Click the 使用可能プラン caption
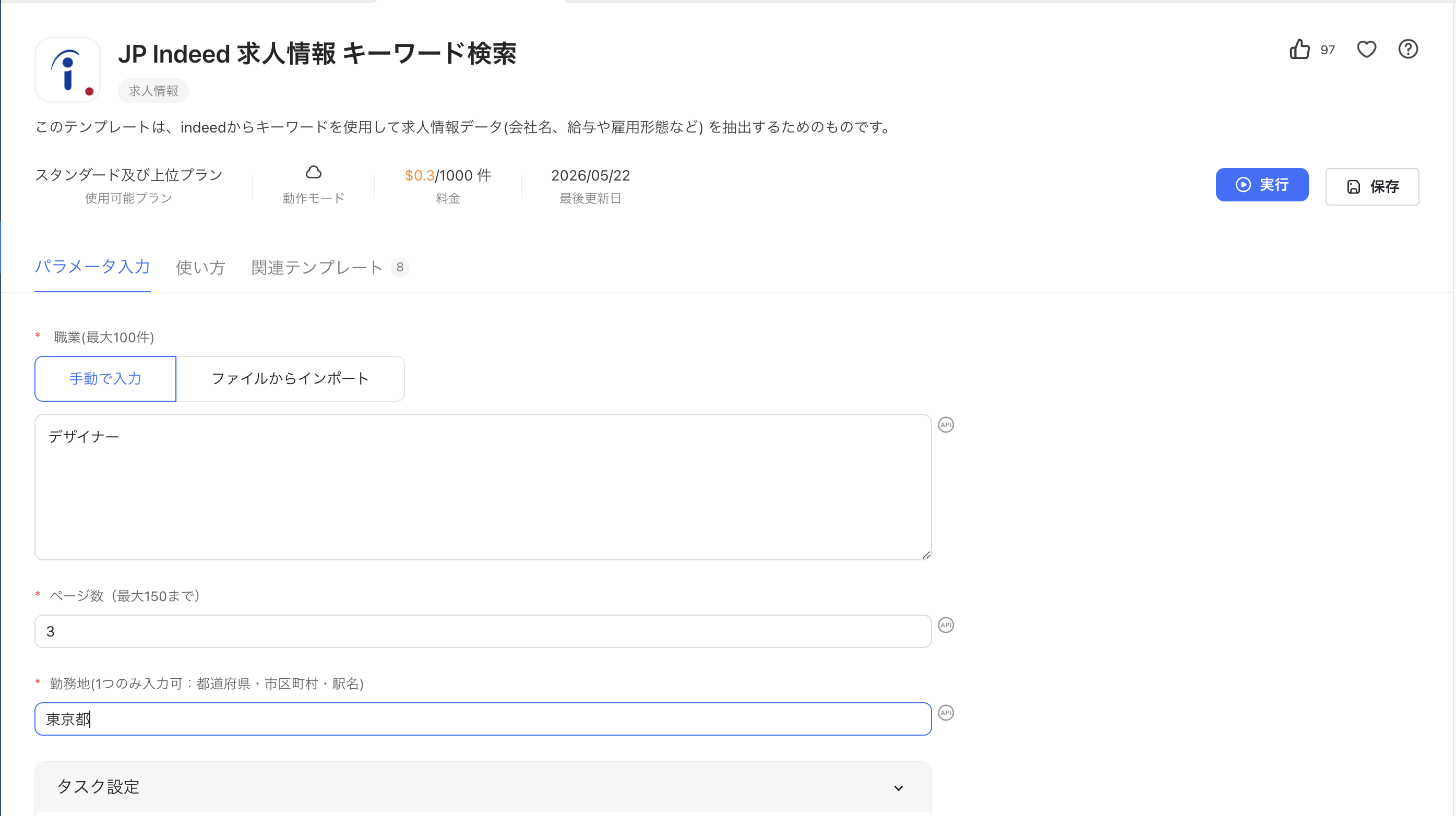This screenshot has height=816, width=1456. 128,198
